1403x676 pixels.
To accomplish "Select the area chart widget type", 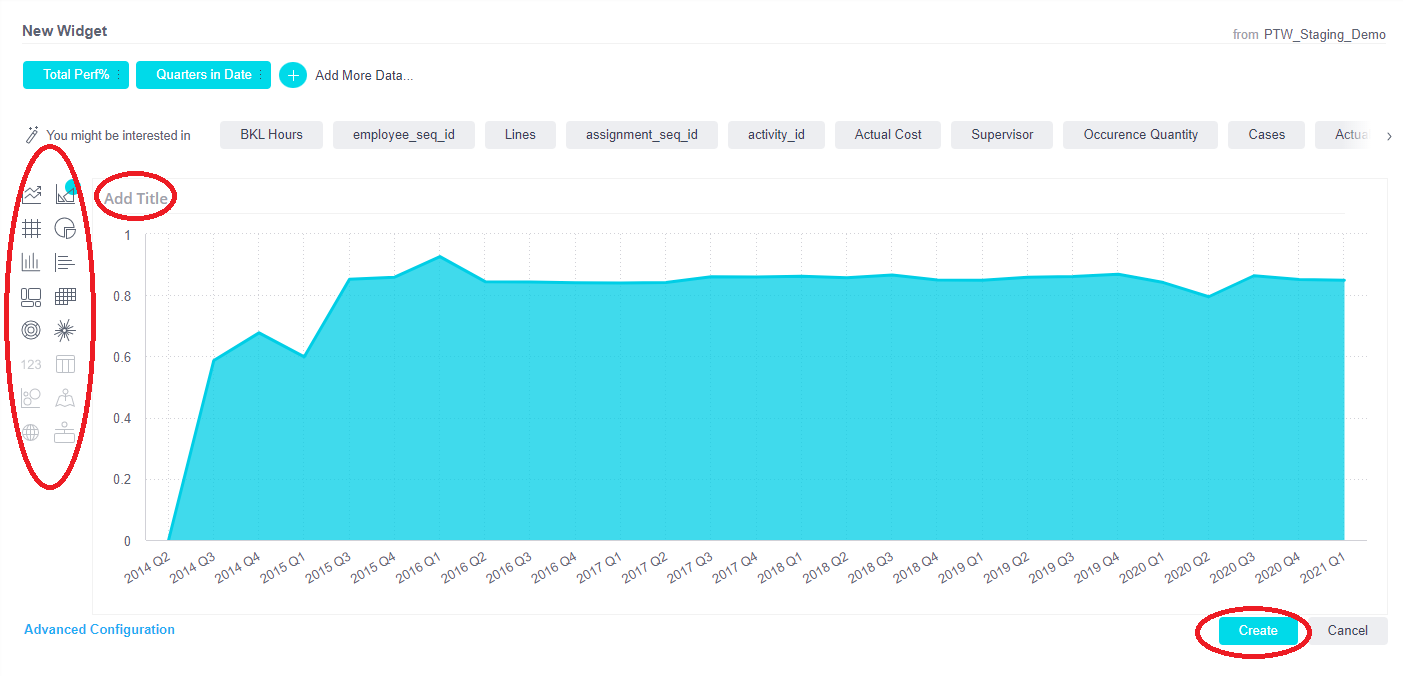I will point(65,195).
